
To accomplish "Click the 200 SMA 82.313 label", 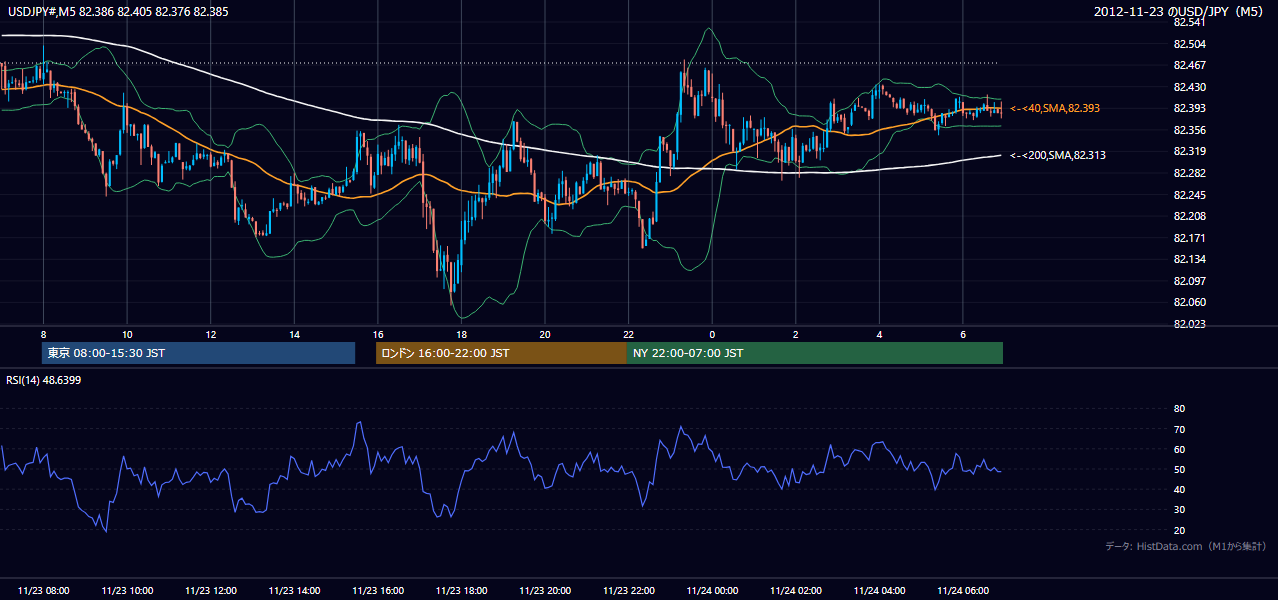I will pyautogui.click(x=1058, y=155).
